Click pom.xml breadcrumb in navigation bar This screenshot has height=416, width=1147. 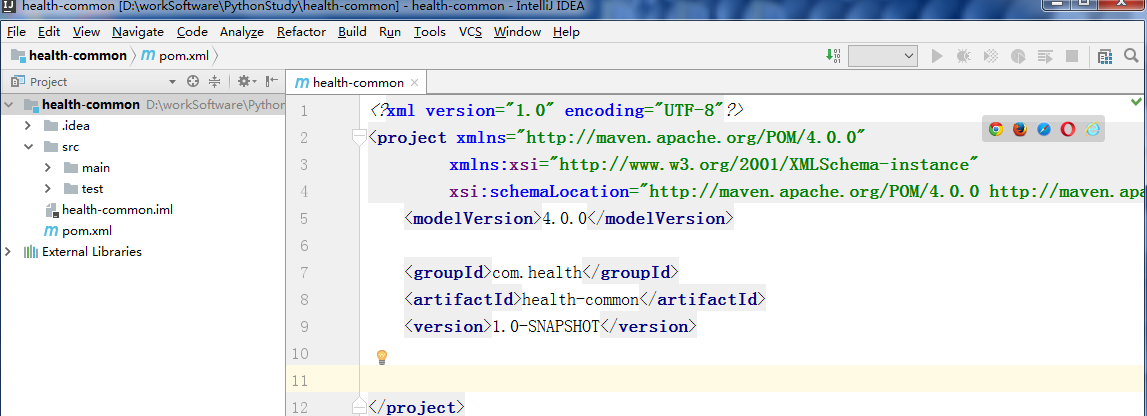[x=174, y=56]
